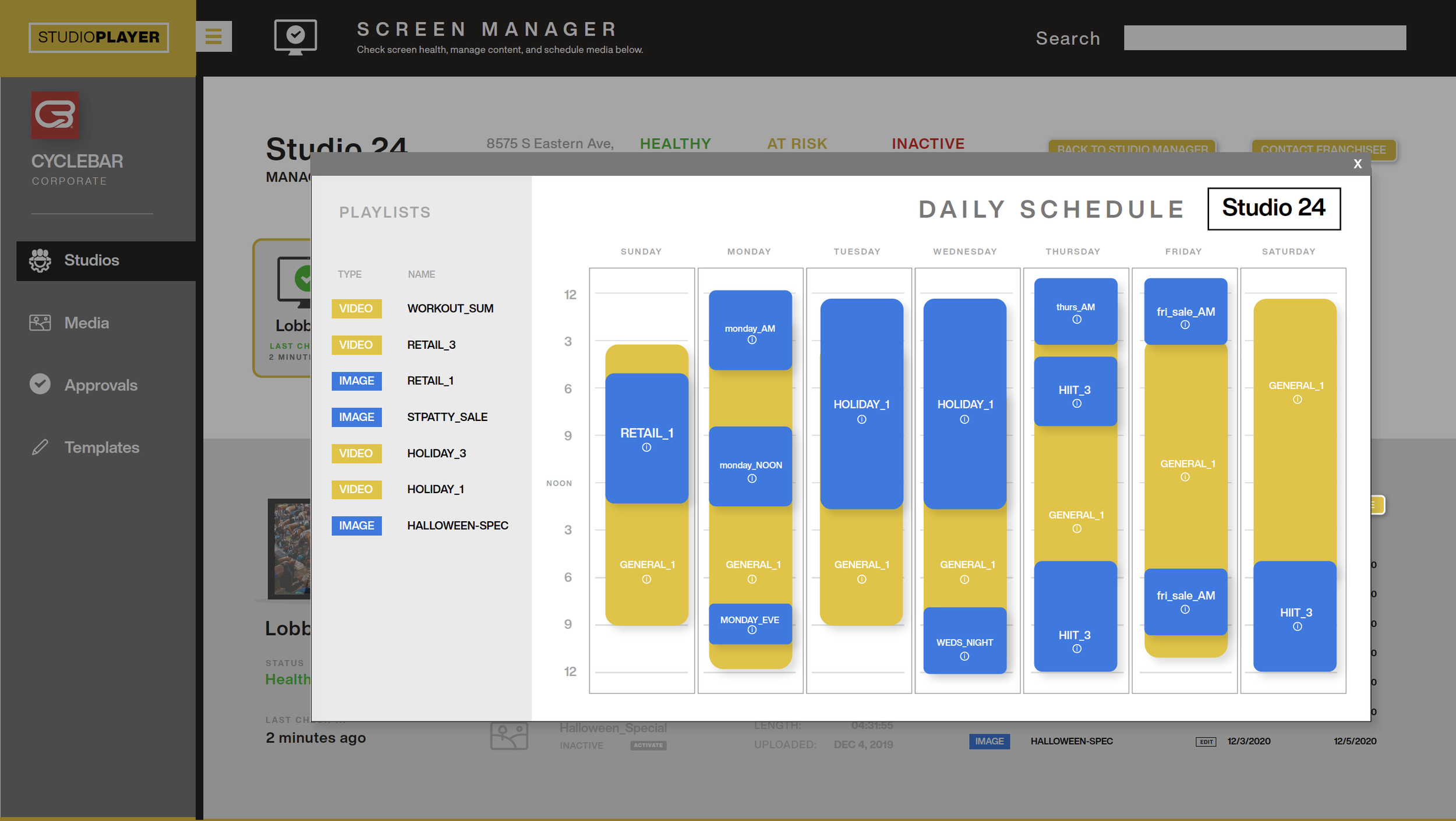Select the WORKOUT_SUM video playlist
This screenshot has height=821, width=1456.
pyautogui.click(x=450, y=309)
